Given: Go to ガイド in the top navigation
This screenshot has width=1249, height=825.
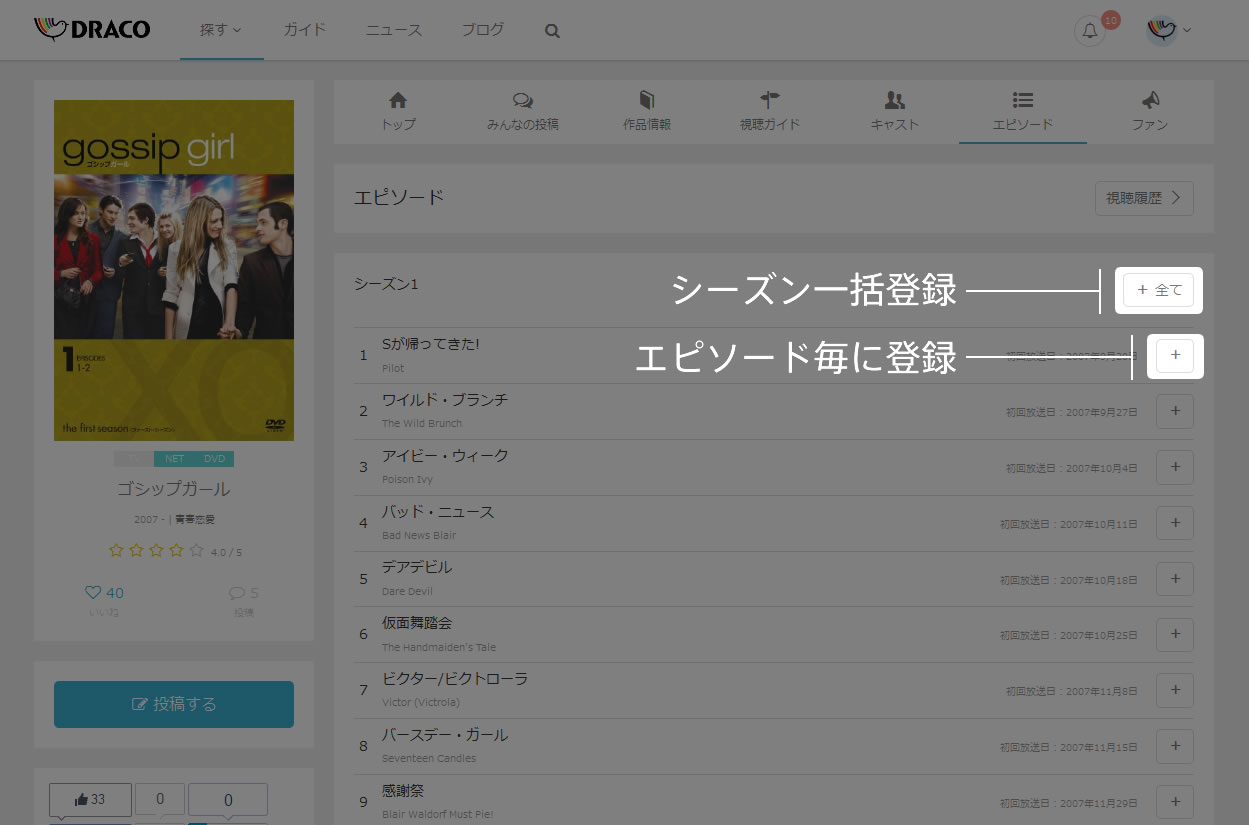Looking at the screenshot, I should pyautogui.click(x=305, y=30).
